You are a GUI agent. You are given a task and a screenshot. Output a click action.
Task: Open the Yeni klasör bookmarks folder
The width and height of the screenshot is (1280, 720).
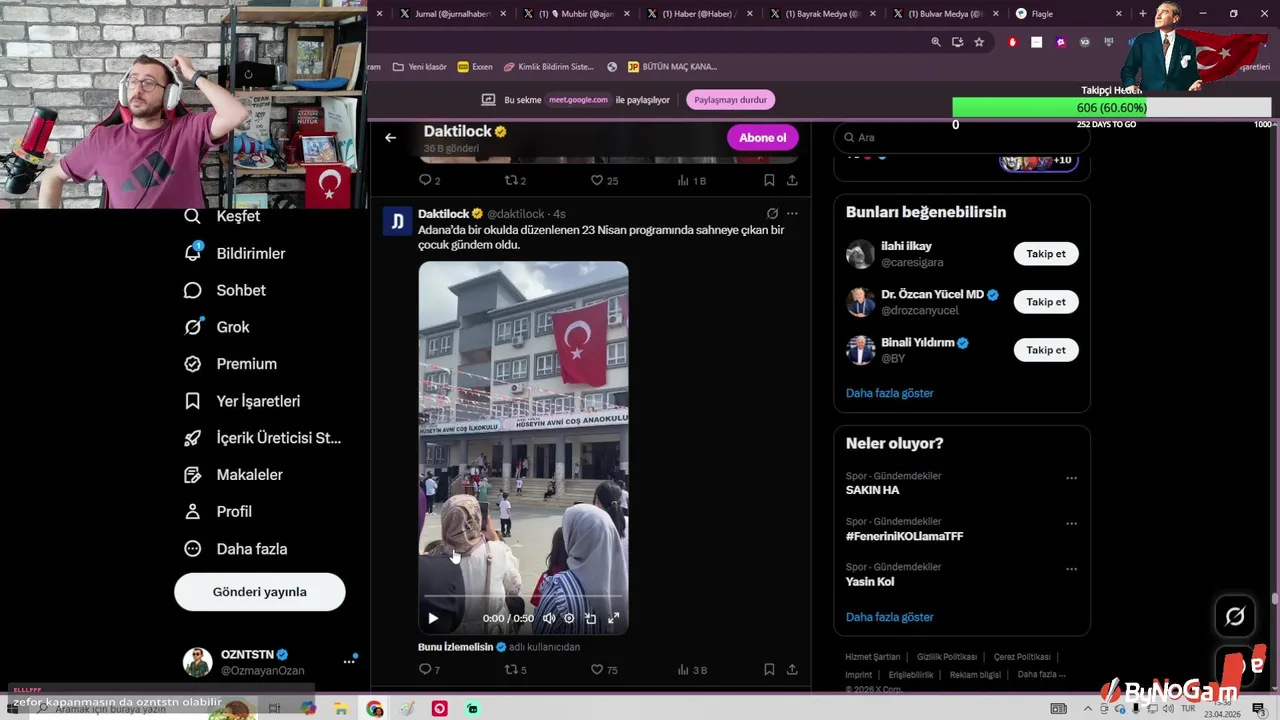[x=420, y=67]
